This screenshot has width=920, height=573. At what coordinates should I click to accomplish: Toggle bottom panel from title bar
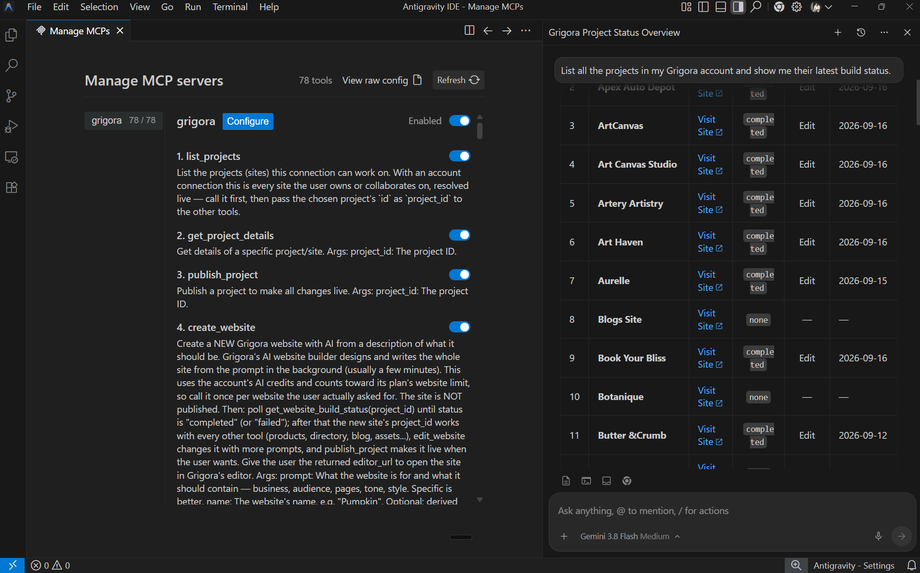coord(721,7)
